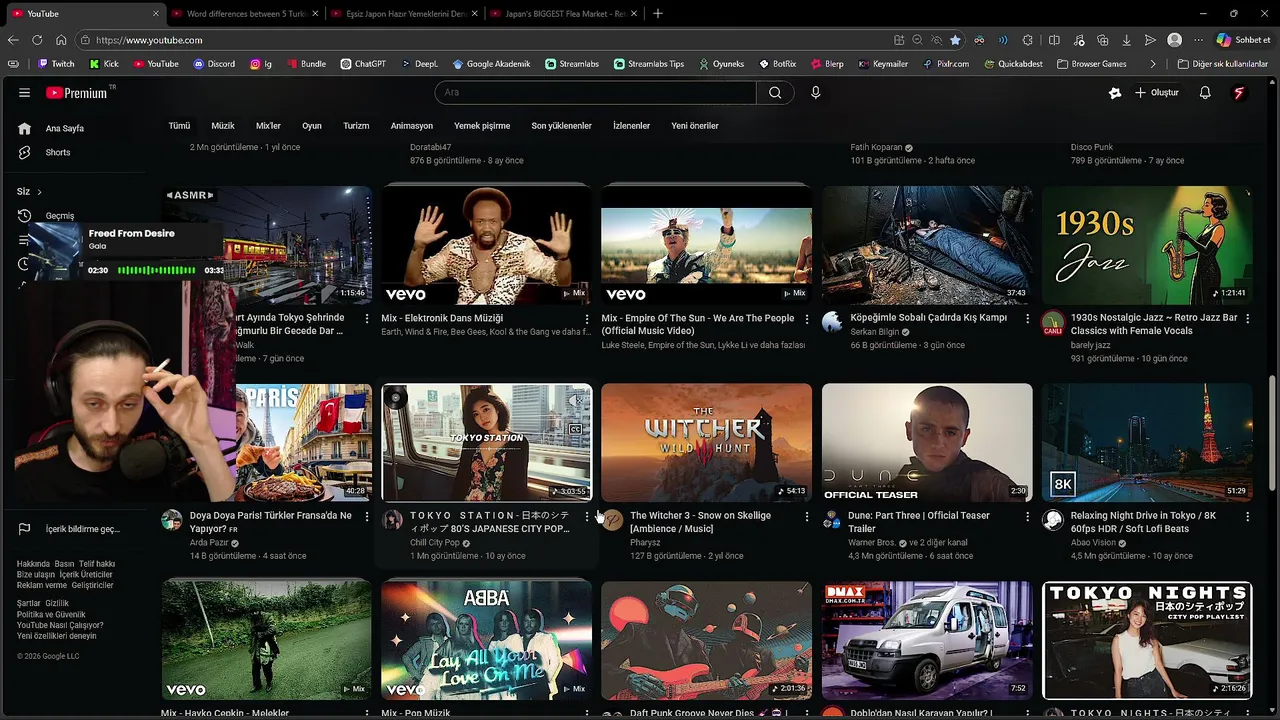Open options for 1930s Nostalgic Jazz video
1280x720 pixels.
(1247, 319)
